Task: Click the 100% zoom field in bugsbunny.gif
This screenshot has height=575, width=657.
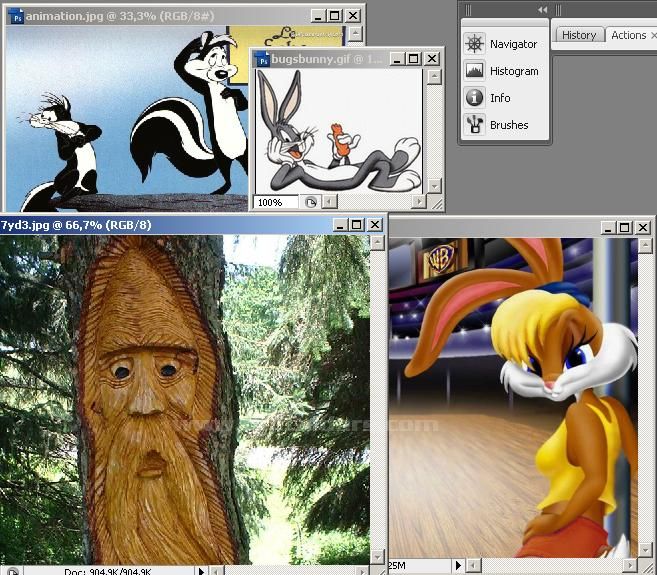Action: (x=275, y=202)
